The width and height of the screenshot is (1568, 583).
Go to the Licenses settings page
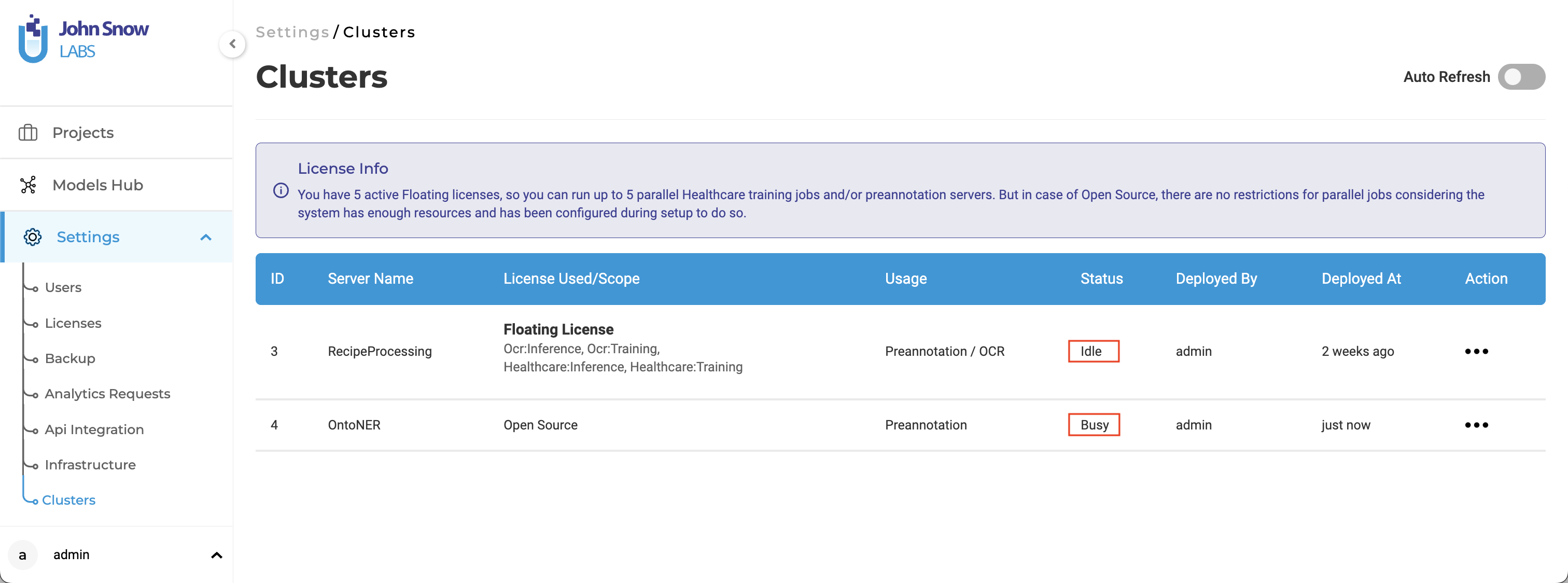click(x=73, y=323)
